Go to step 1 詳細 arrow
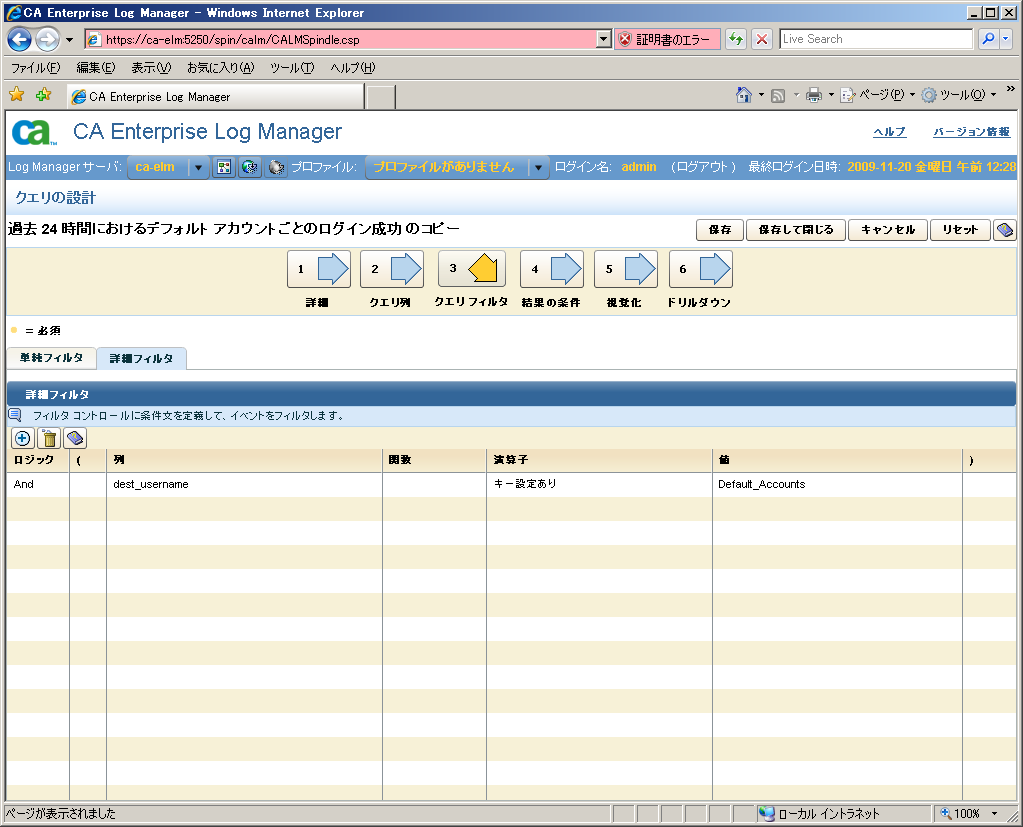The image size is (1023, 827). click(318, 270)
